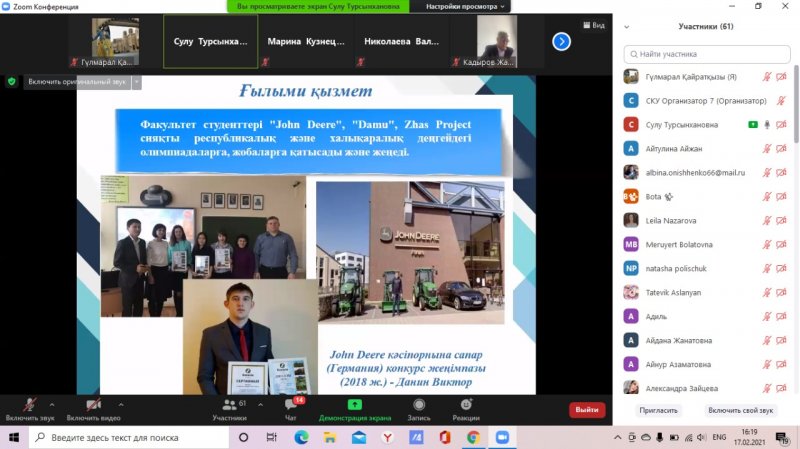Select Марина Кузнец... participant tile
800x449 pixels.
306,41
